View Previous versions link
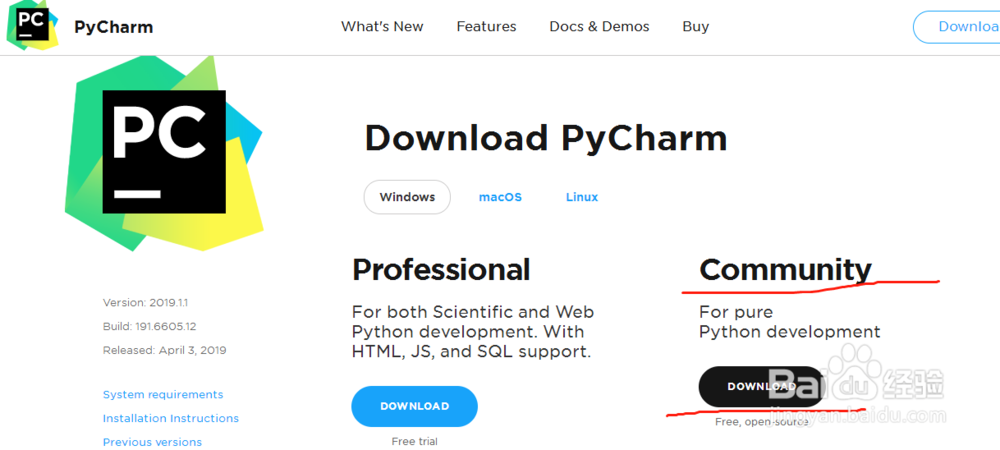 (x=152, y=442)
